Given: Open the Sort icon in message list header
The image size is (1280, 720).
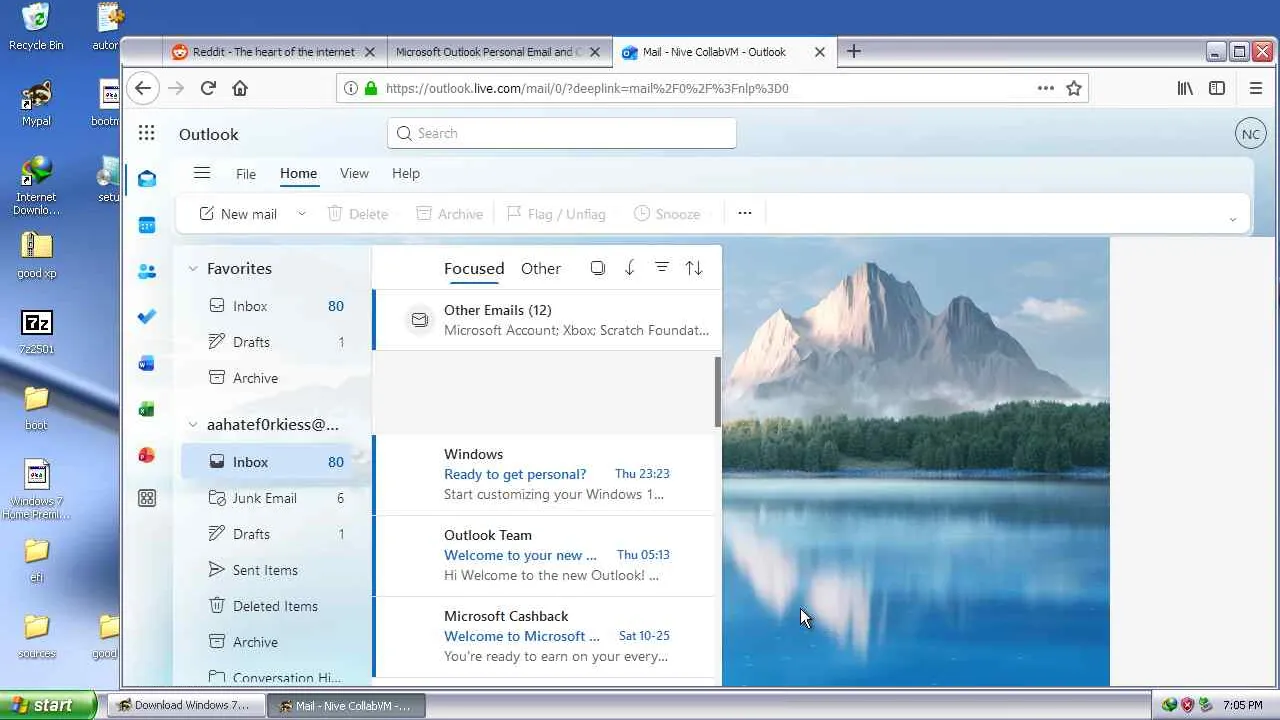Looking at the screenshot, I should point(694,268).
